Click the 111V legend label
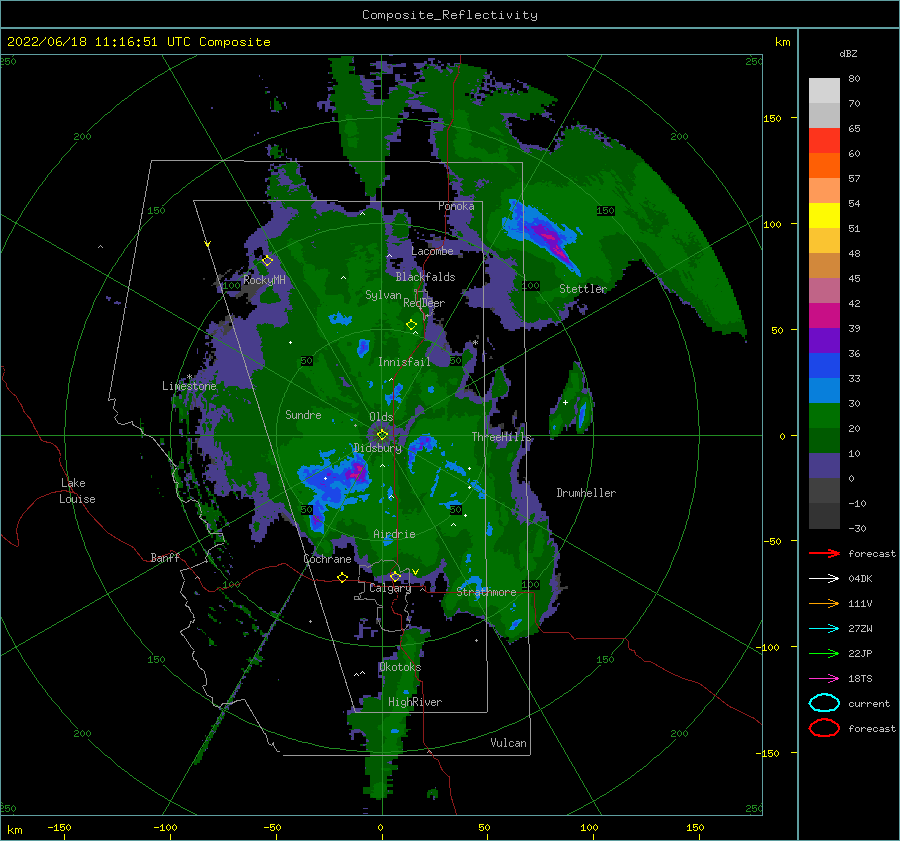Screen dimensions: 900x841 [x=860, y=603]
